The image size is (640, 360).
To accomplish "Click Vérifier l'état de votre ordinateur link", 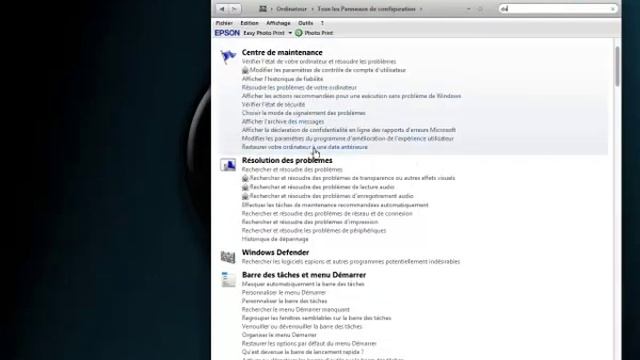I will 319,62.
